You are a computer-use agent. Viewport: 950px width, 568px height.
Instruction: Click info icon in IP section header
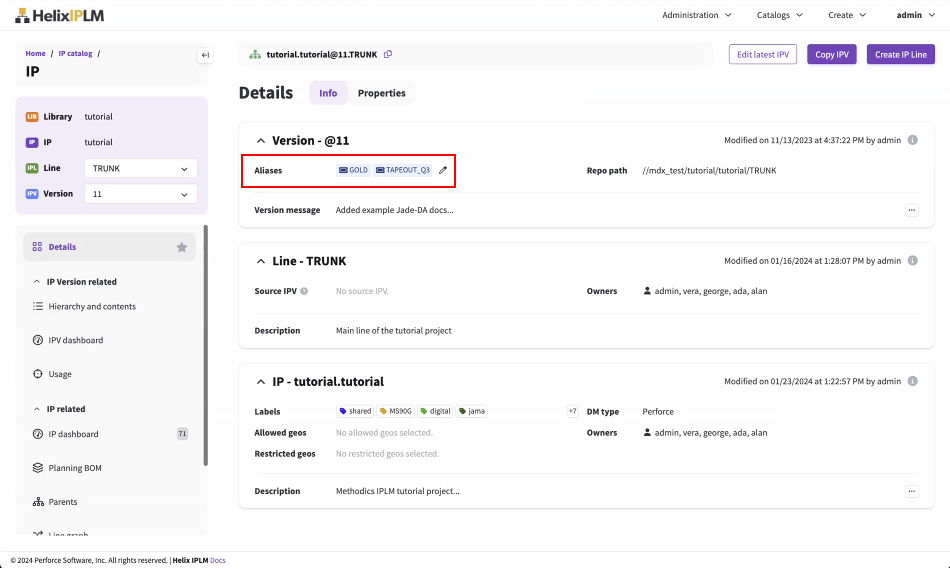(912, 381)
